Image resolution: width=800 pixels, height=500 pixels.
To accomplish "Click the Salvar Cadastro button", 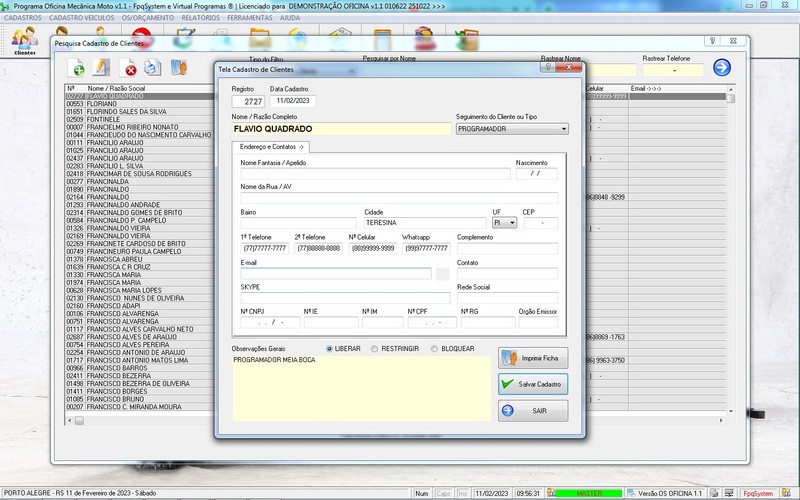I will click(x=533, y=384).
